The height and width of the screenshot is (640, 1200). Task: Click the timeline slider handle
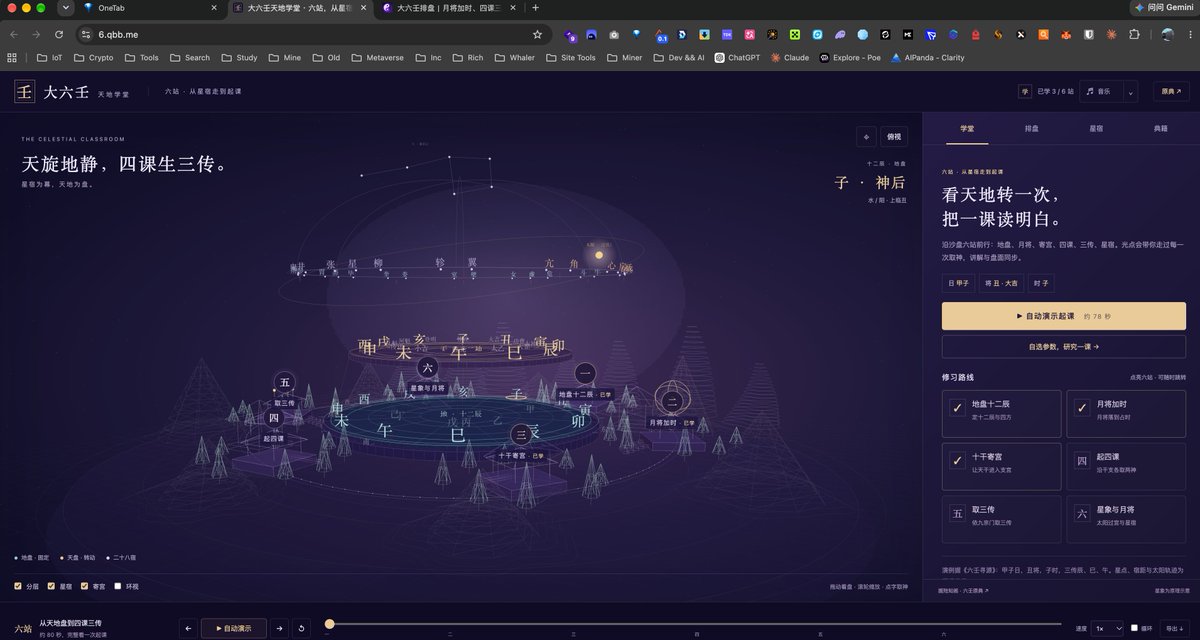tap(329, 624)
